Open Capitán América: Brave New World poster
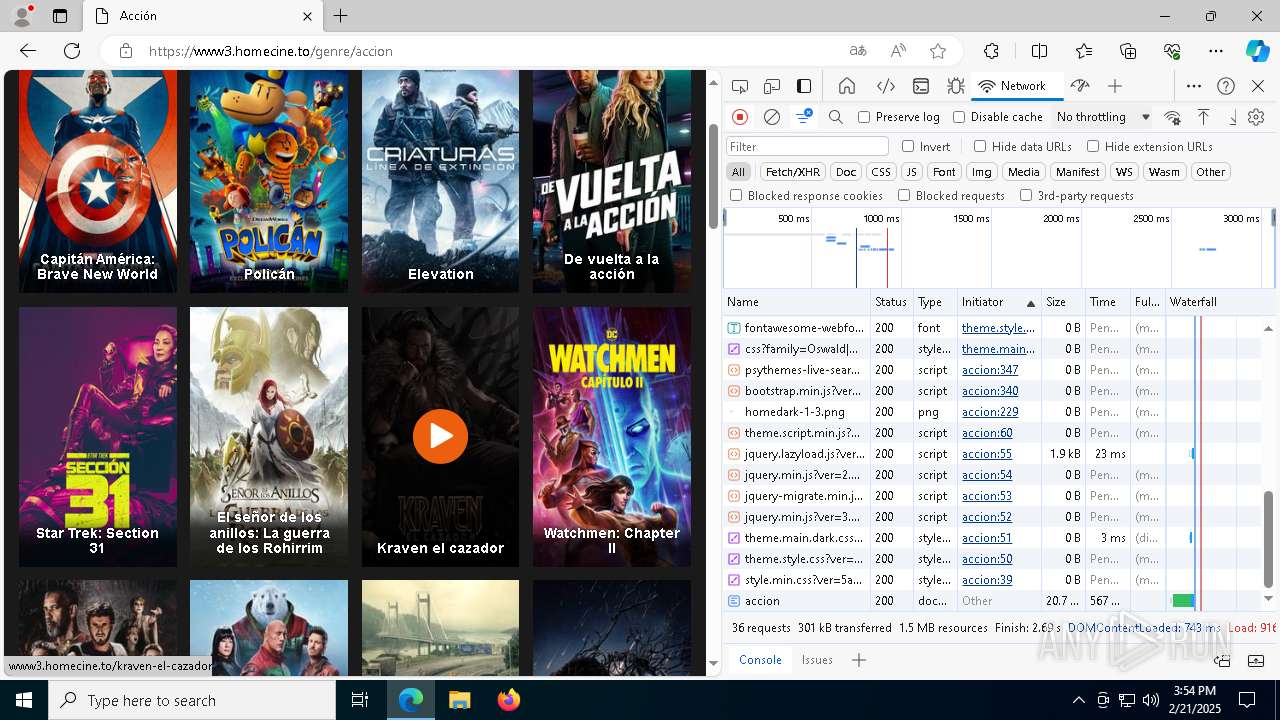 [98, 181]
